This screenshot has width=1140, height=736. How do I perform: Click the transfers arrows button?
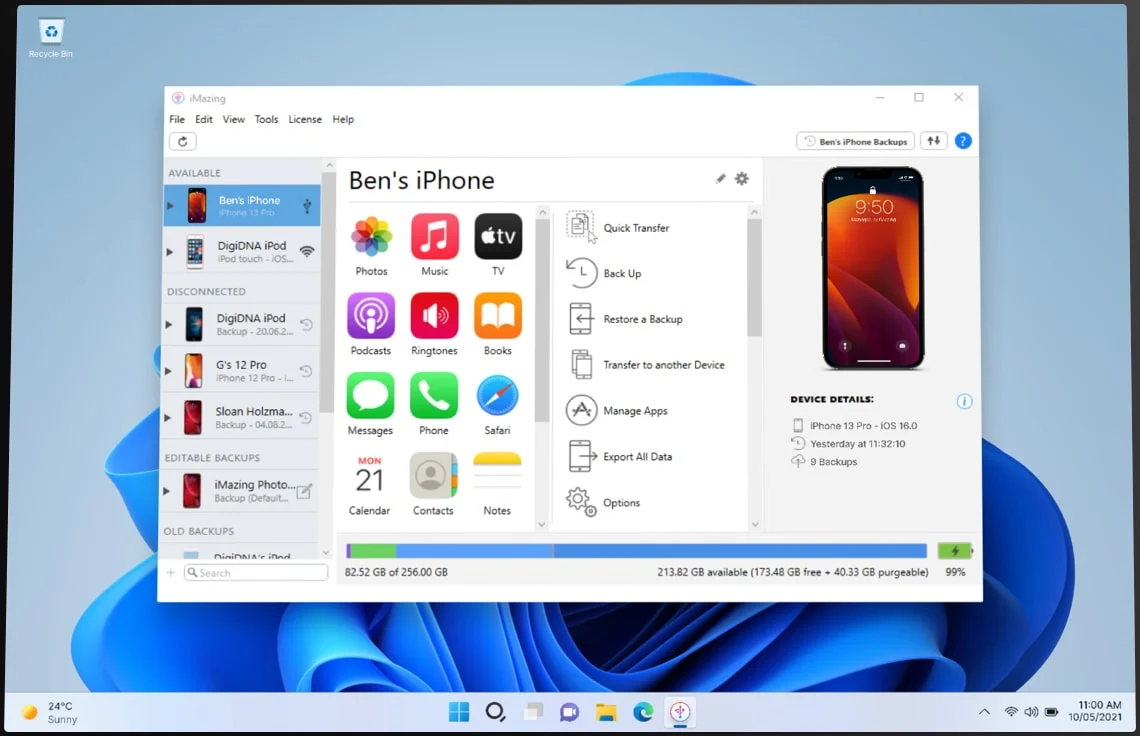[x=934, y=141]
